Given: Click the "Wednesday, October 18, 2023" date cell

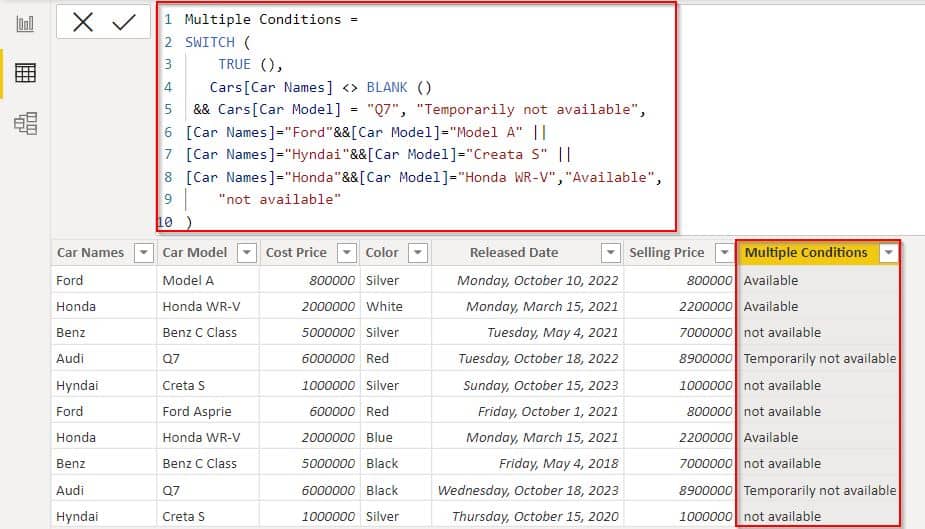Looking at the screenshot, I should 528,491.
